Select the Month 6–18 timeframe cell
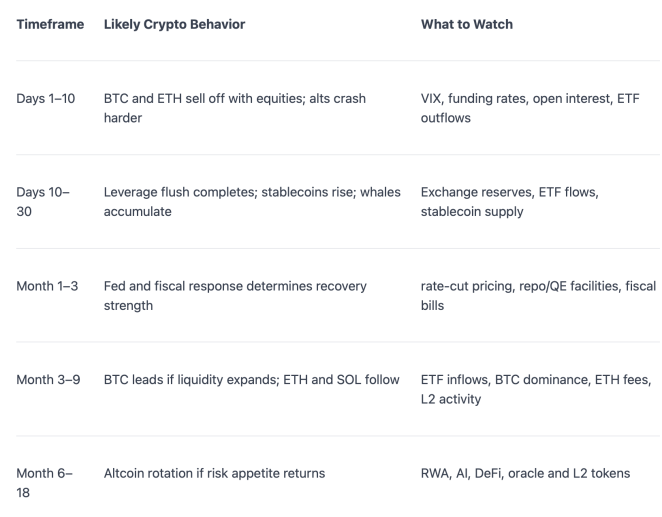This screenshot has width=662, height=517. tap(44, 483)
